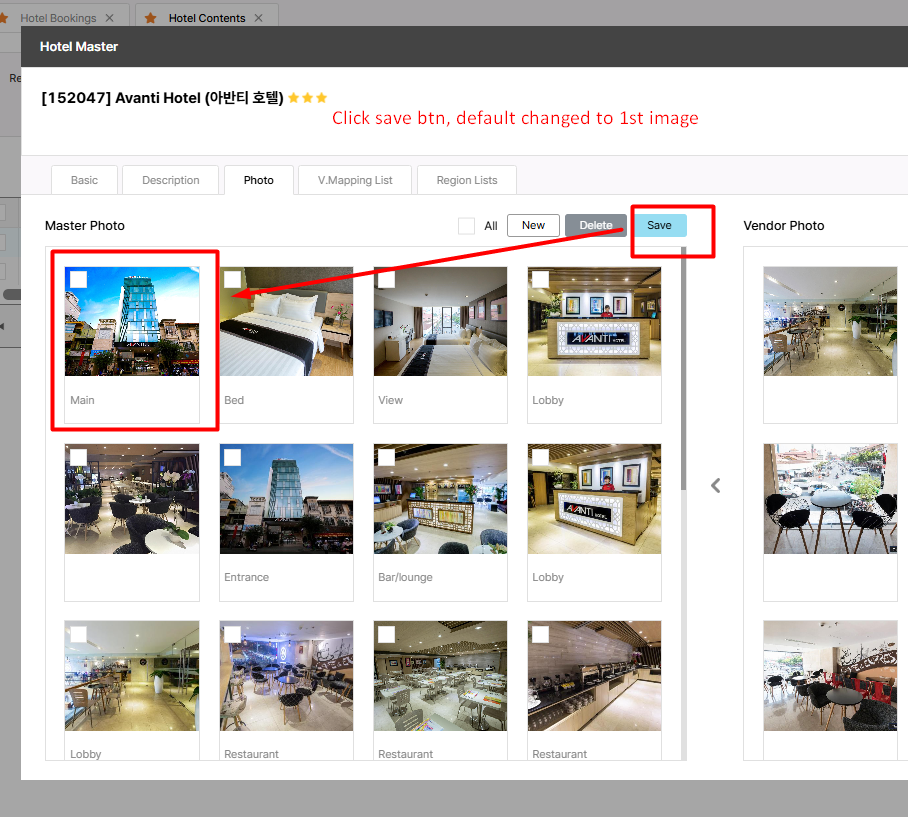Check the Main photo checkbox
The image size is (908, 817).
pos(78,280)
